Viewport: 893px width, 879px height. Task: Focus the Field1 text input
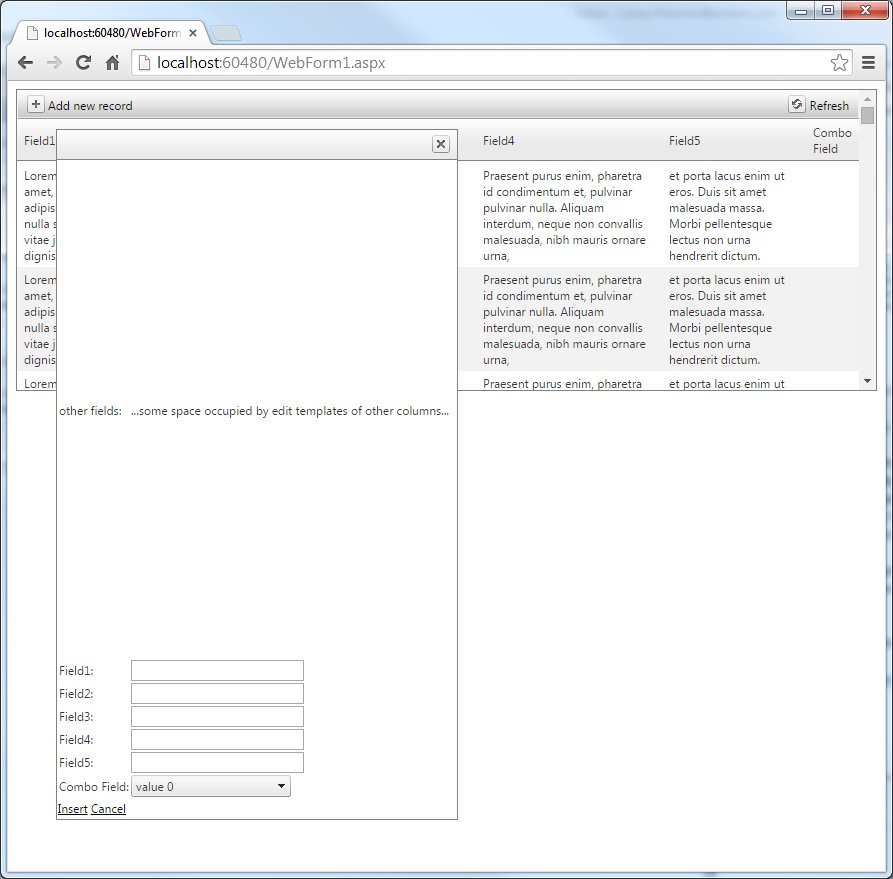tap(217, 671)
